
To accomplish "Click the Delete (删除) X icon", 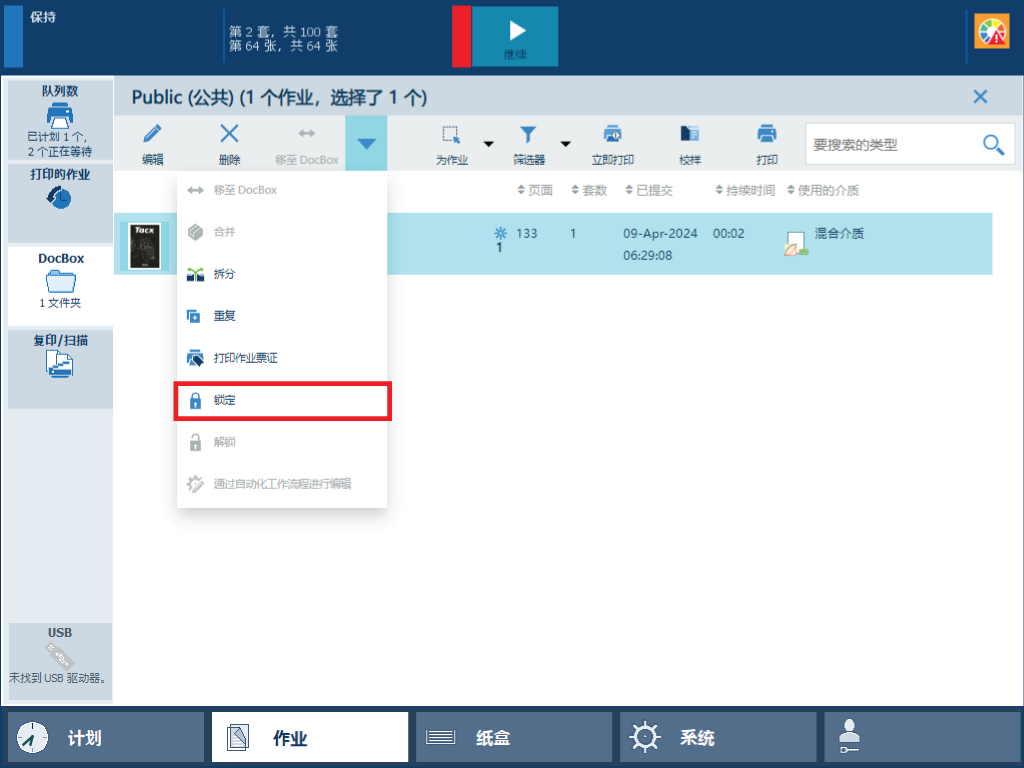I will 229,134.
